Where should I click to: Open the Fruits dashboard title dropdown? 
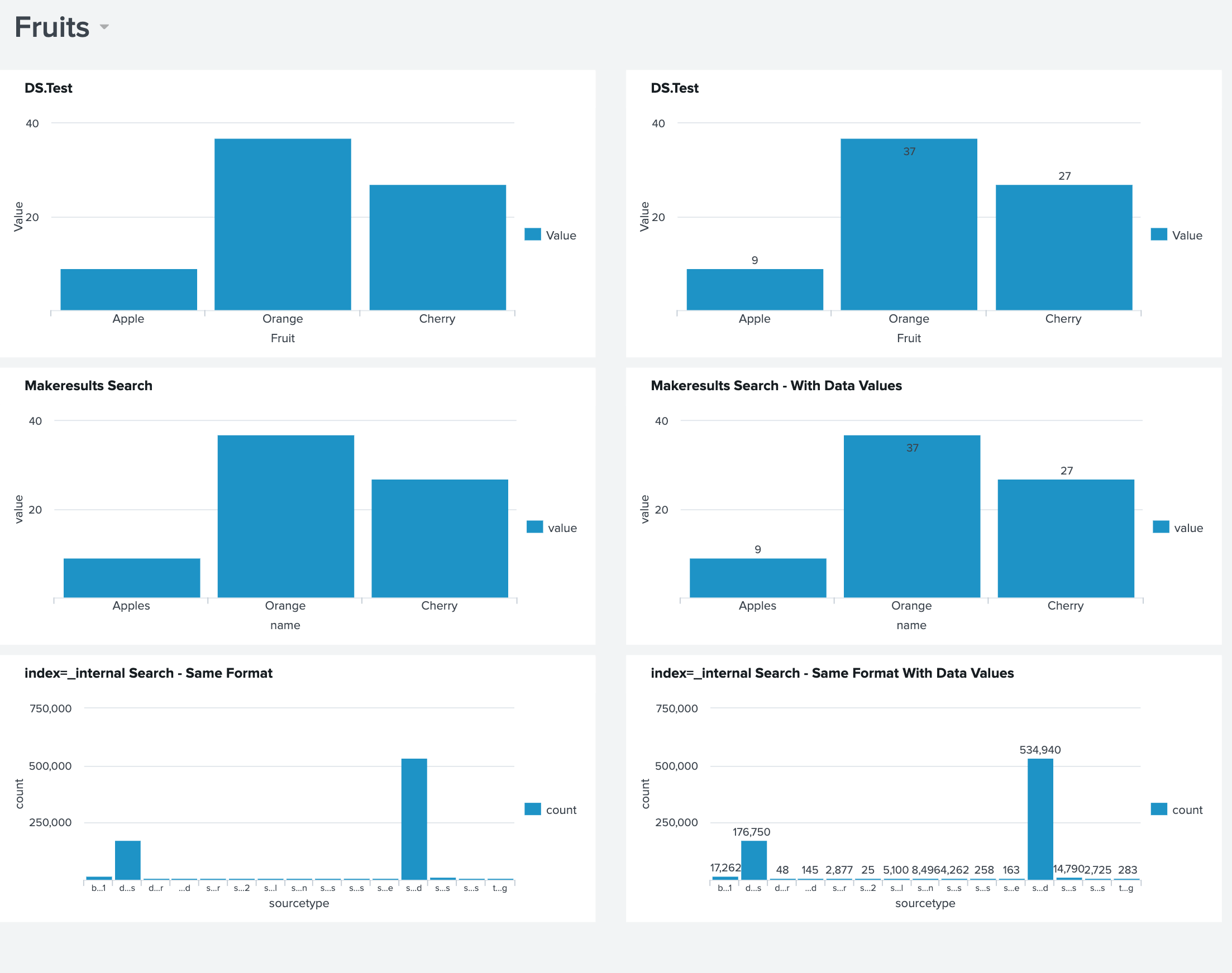104,27
